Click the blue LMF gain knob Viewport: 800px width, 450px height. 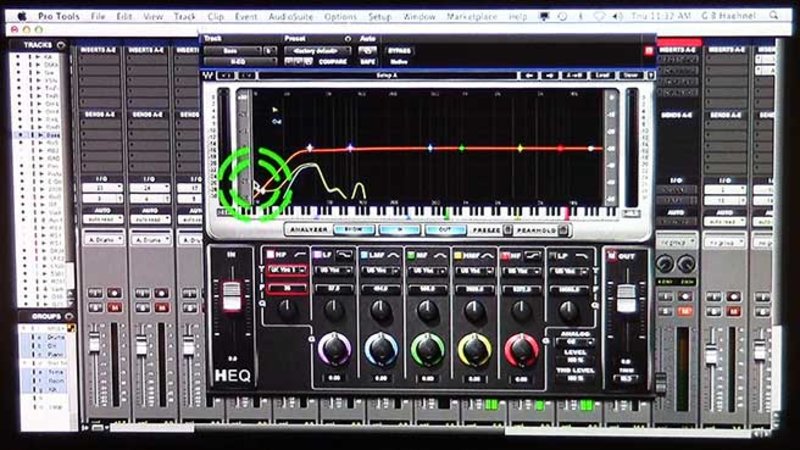(x=381, y=349)
